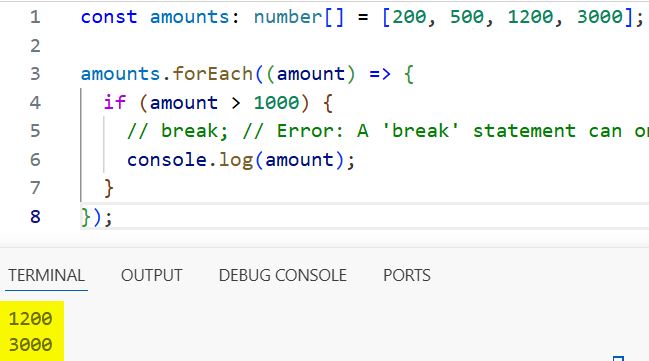Click the 'forEach' method name

[x=213, y=74]
